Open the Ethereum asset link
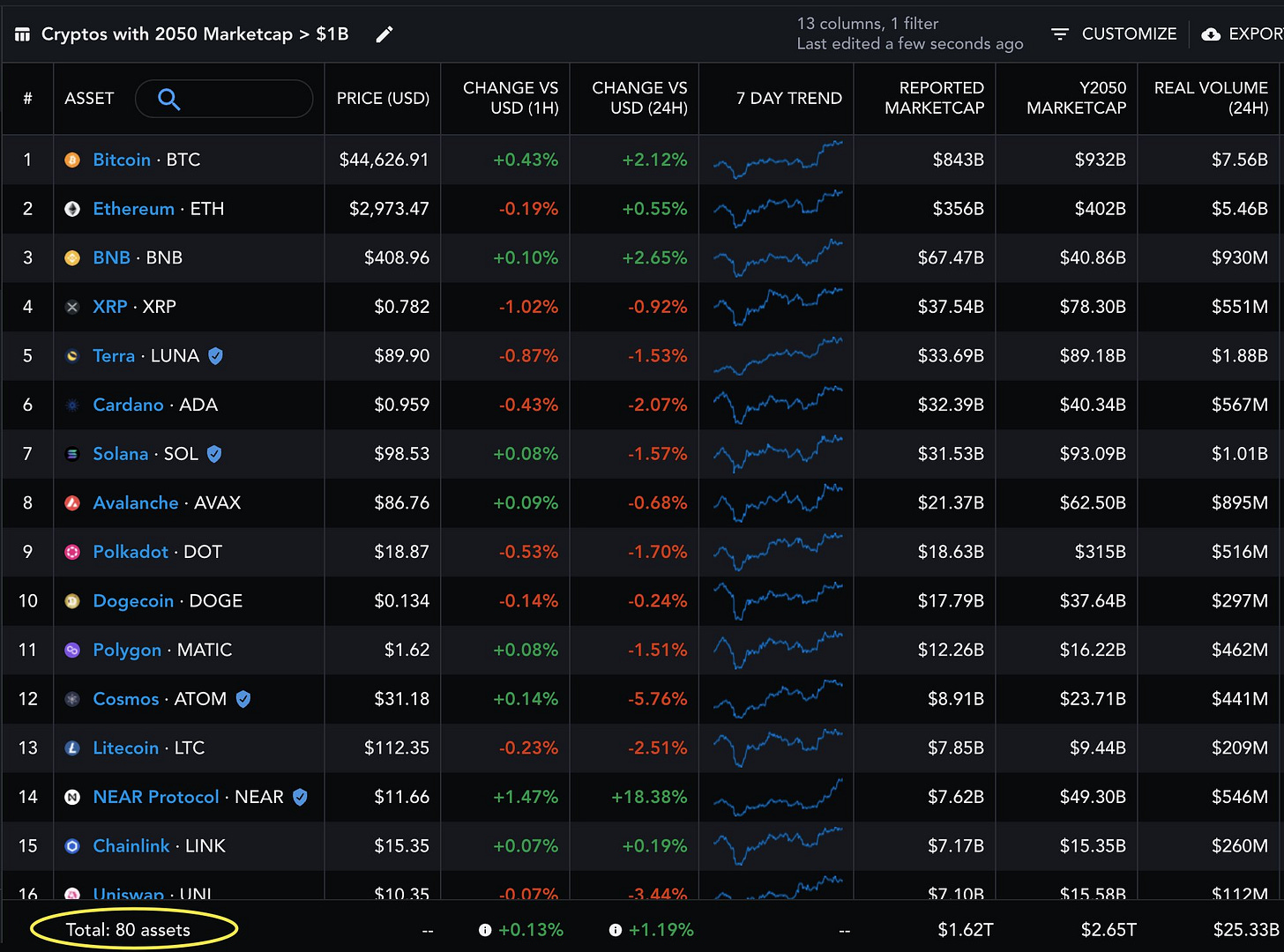This screenshot has height=952, width=1284. pyautogui.click(x=134, y=209)
